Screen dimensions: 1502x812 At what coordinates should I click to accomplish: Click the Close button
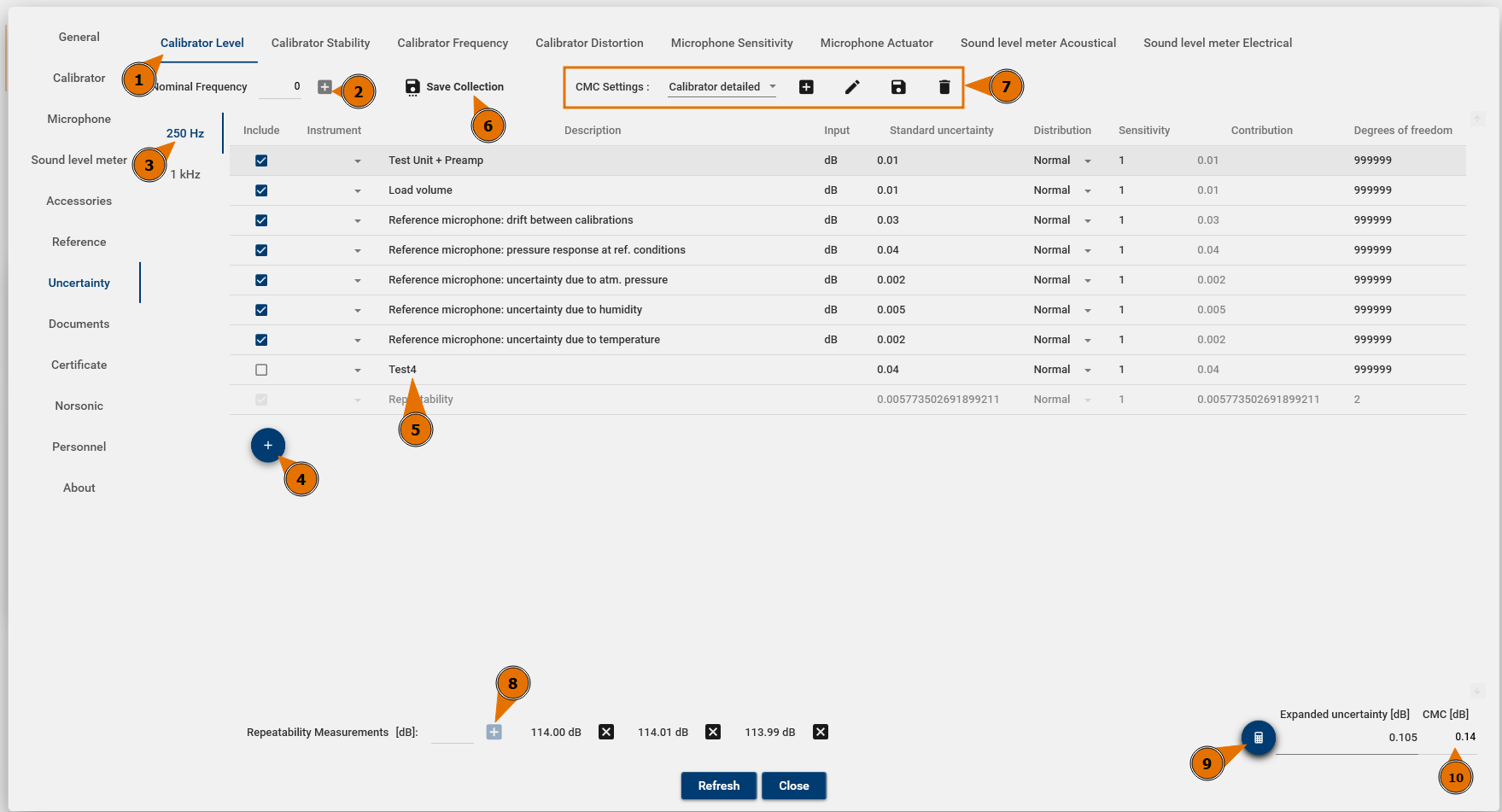click(x=794, y=786)
